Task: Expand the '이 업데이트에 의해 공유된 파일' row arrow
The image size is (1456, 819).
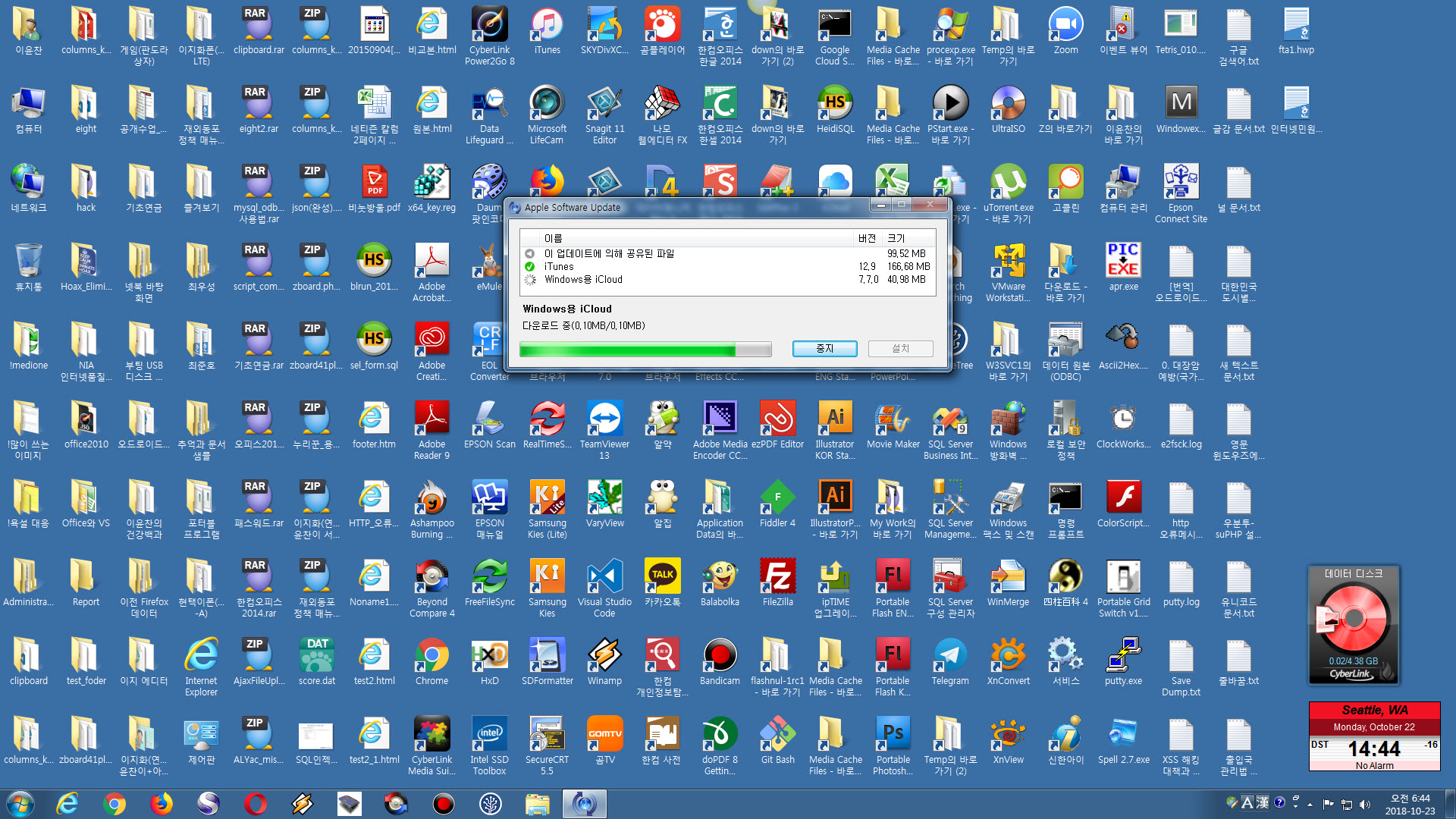Action: tap(529, 253)
